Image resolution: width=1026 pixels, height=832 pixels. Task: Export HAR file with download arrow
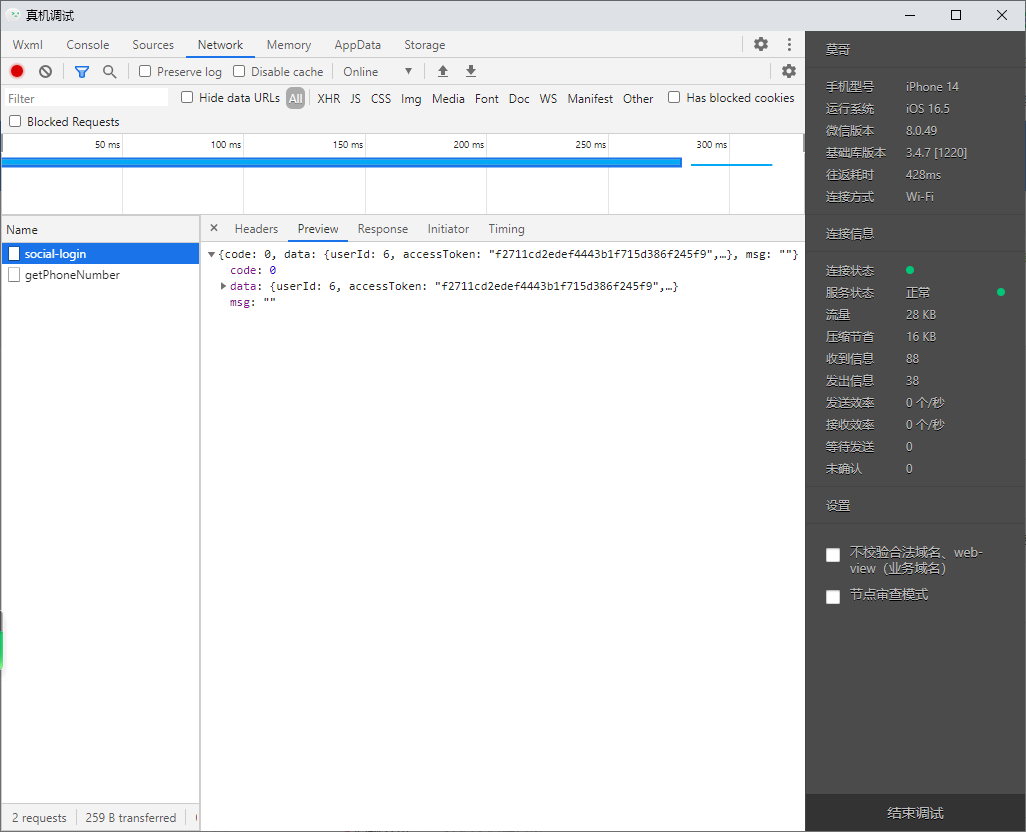(470, 71)
